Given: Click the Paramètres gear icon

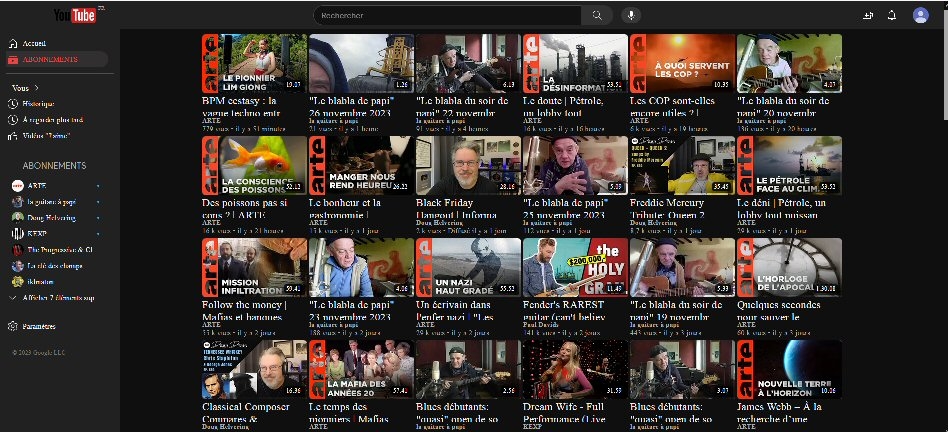Looking at the screenshot, I should coord(13,326).
